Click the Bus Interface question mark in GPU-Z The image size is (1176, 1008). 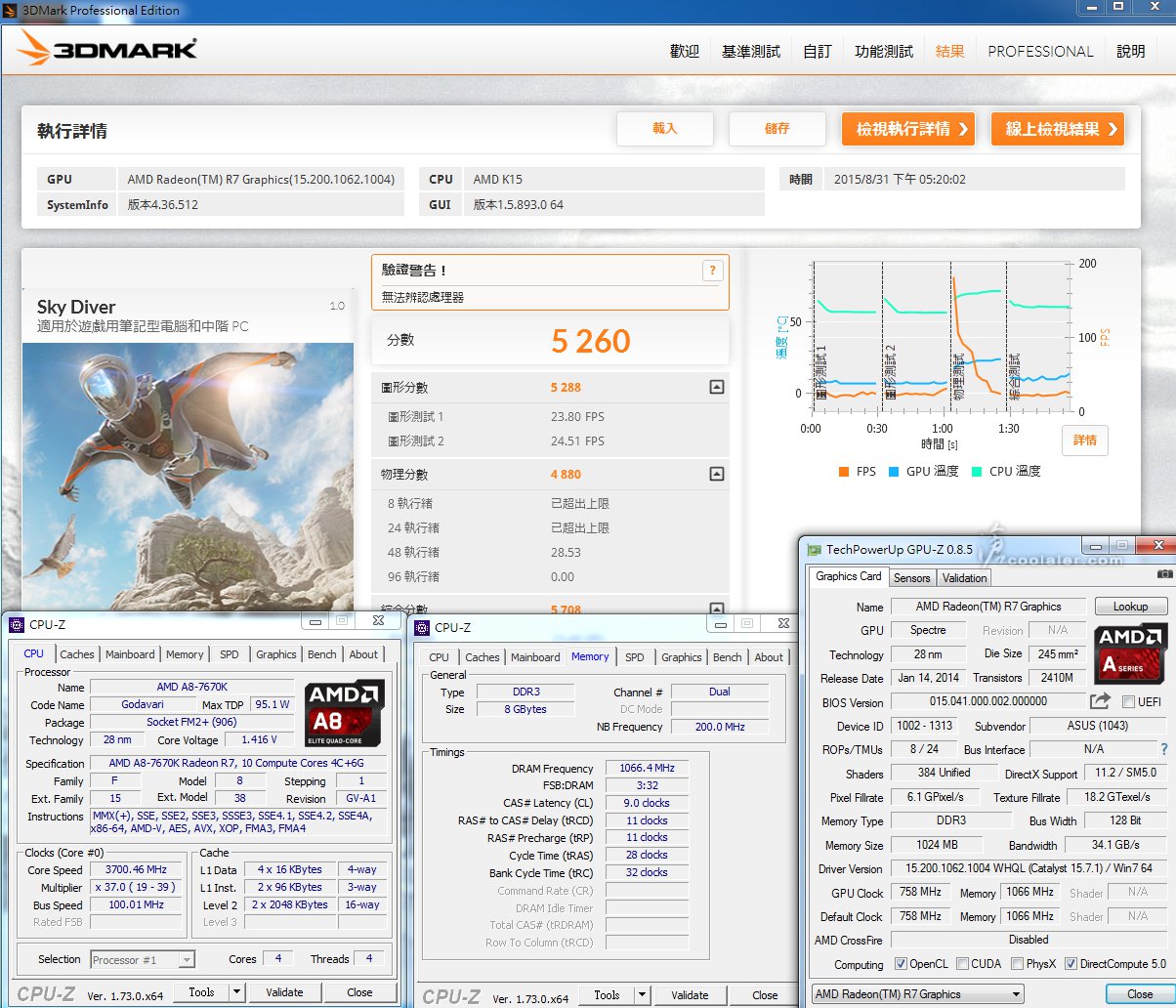point(1163,749)
